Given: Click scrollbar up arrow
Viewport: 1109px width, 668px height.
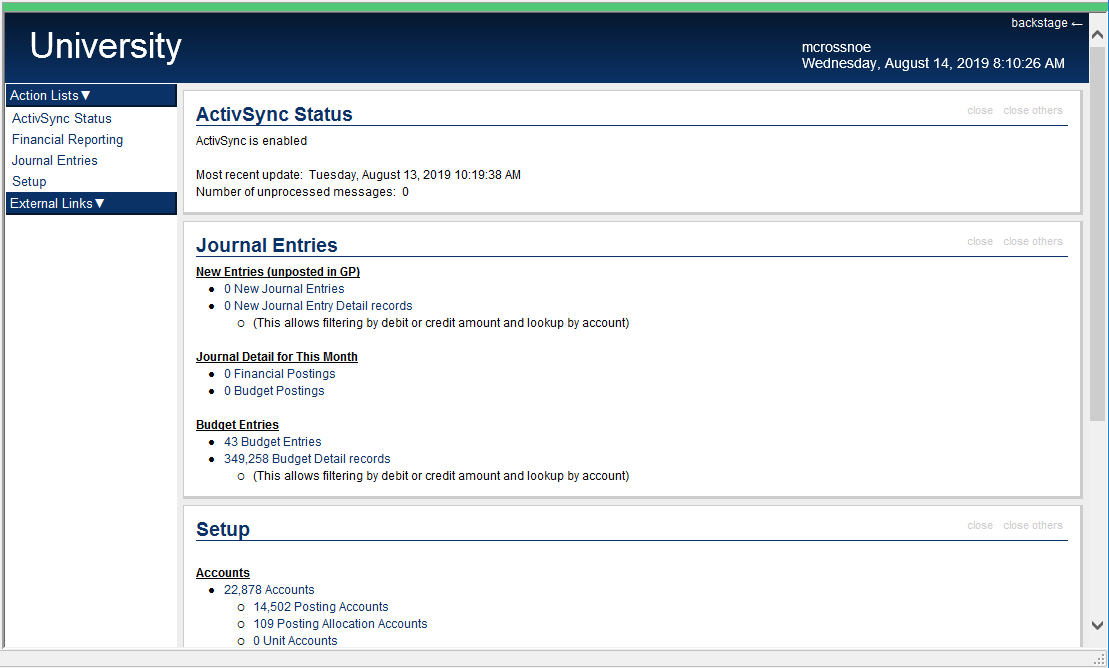Looking at the screenshot, I should [1097, 35].
